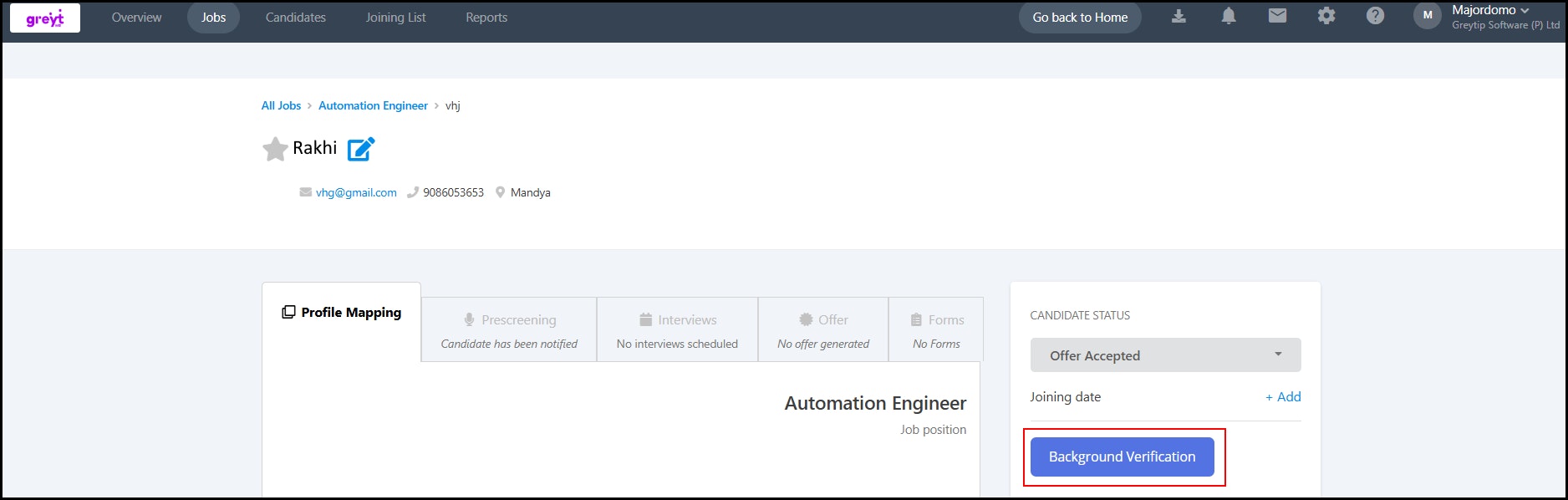Viewport: 1568px width, 500px height.
Task: Click Go back to Home button
Action: tap(1080, 18)
